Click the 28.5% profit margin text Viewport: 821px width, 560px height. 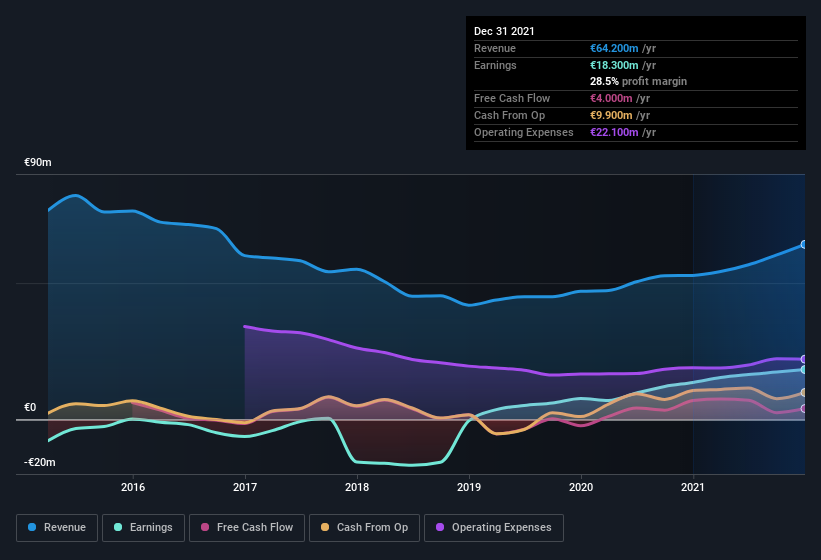[x=638, y=82]
